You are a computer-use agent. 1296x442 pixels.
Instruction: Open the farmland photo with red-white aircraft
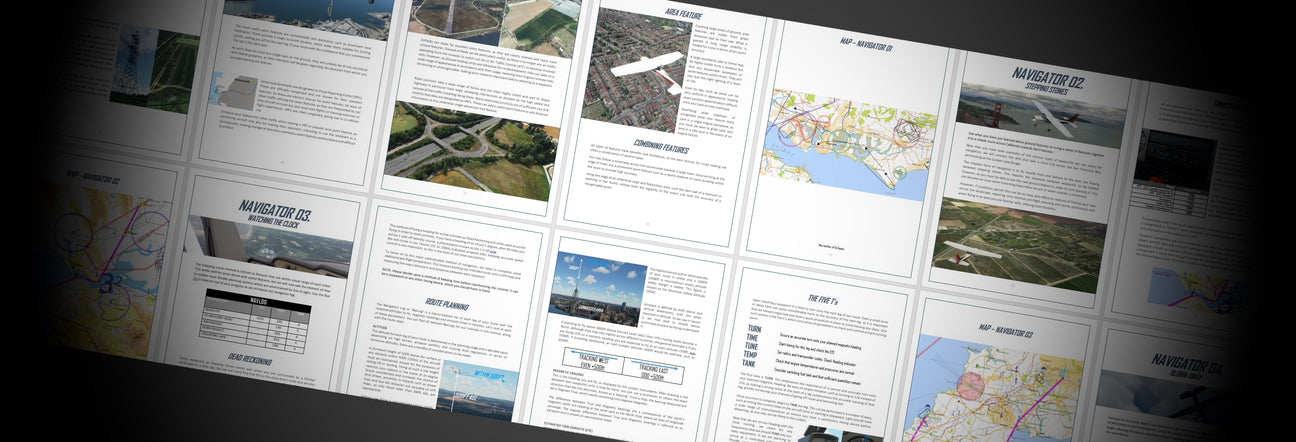point(1019,244)
